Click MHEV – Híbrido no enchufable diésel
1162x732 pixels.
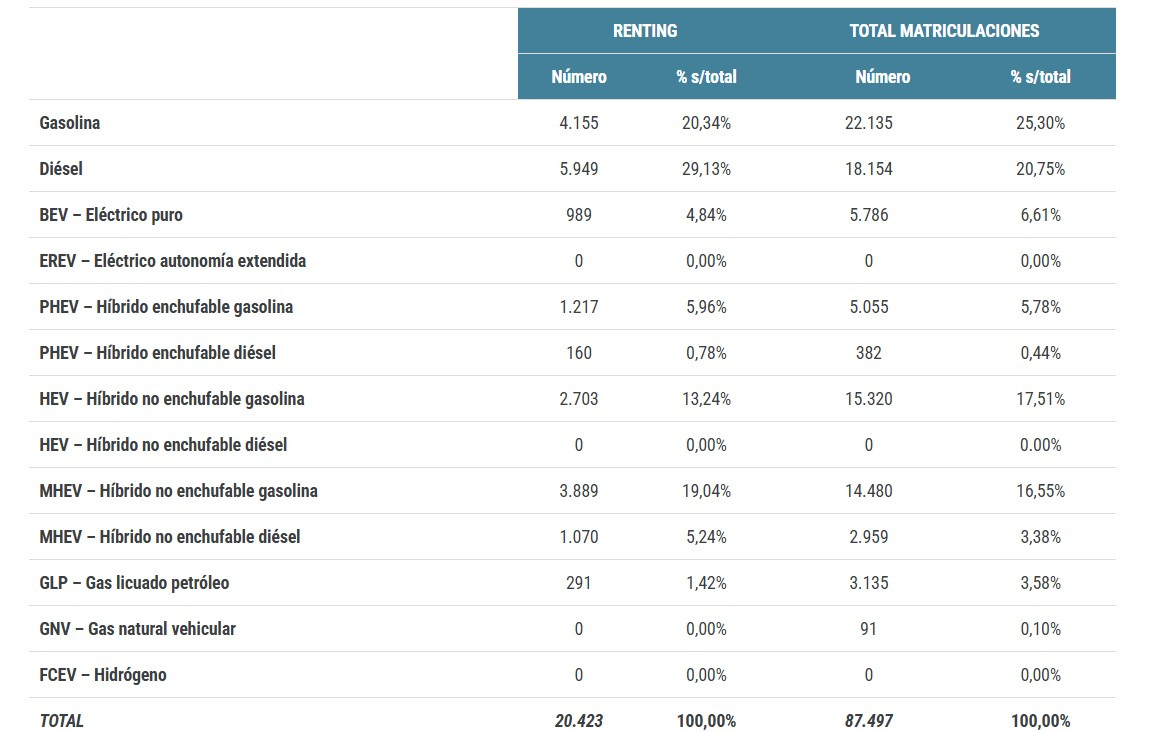pyautogui.click(x=170, y=536)
